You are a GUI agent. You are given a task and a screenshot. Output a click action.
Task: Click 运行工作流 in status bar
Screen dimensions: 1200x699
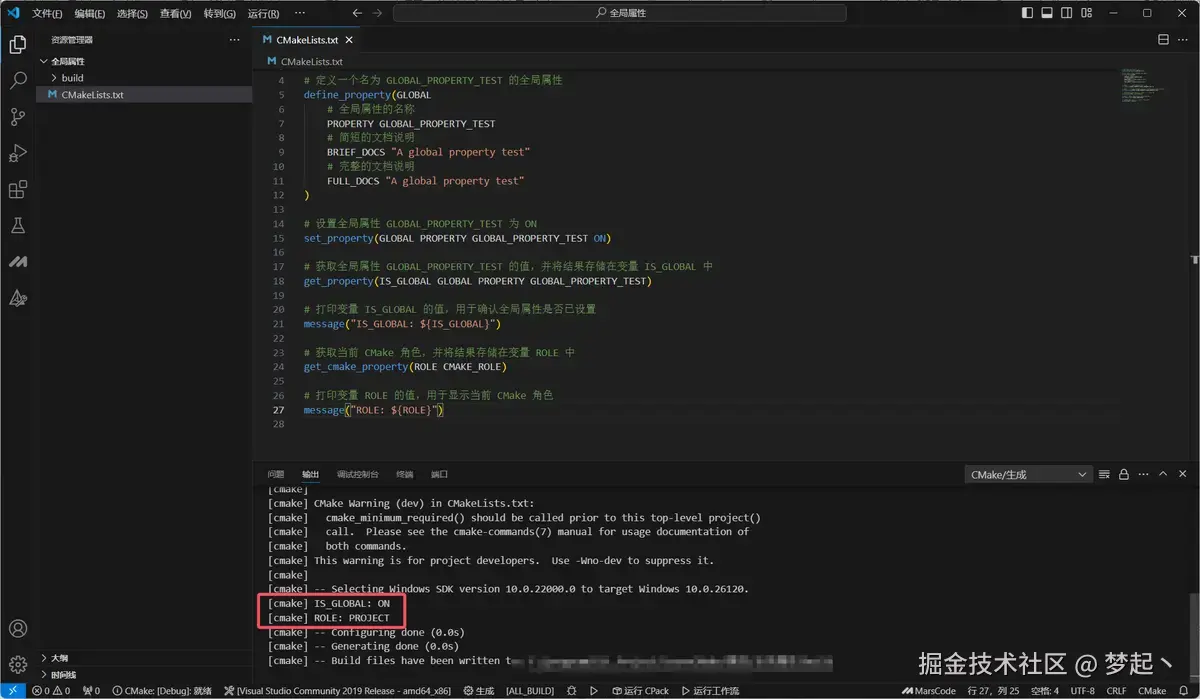pyautogui.click(x=710, y=691)
